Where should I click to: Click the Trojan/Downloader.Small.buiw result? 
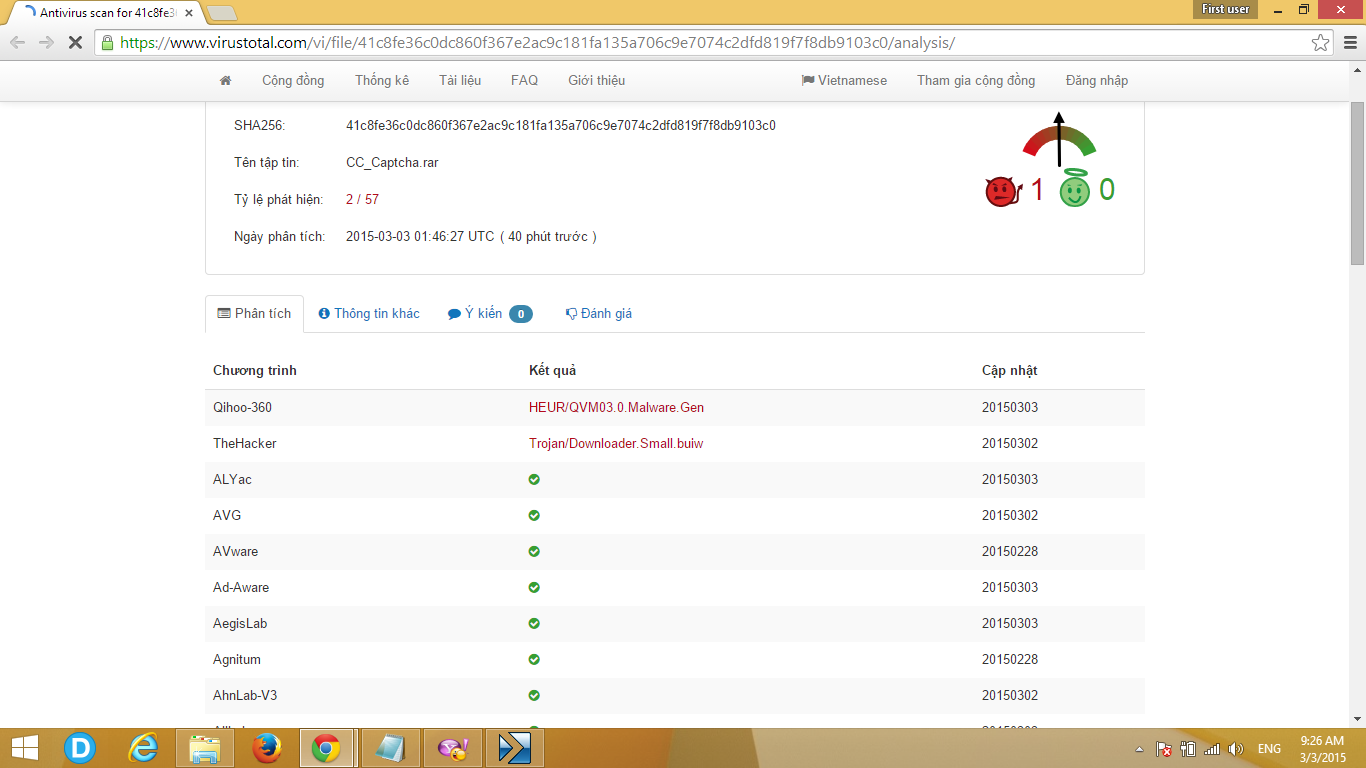[x=616, y=444]
